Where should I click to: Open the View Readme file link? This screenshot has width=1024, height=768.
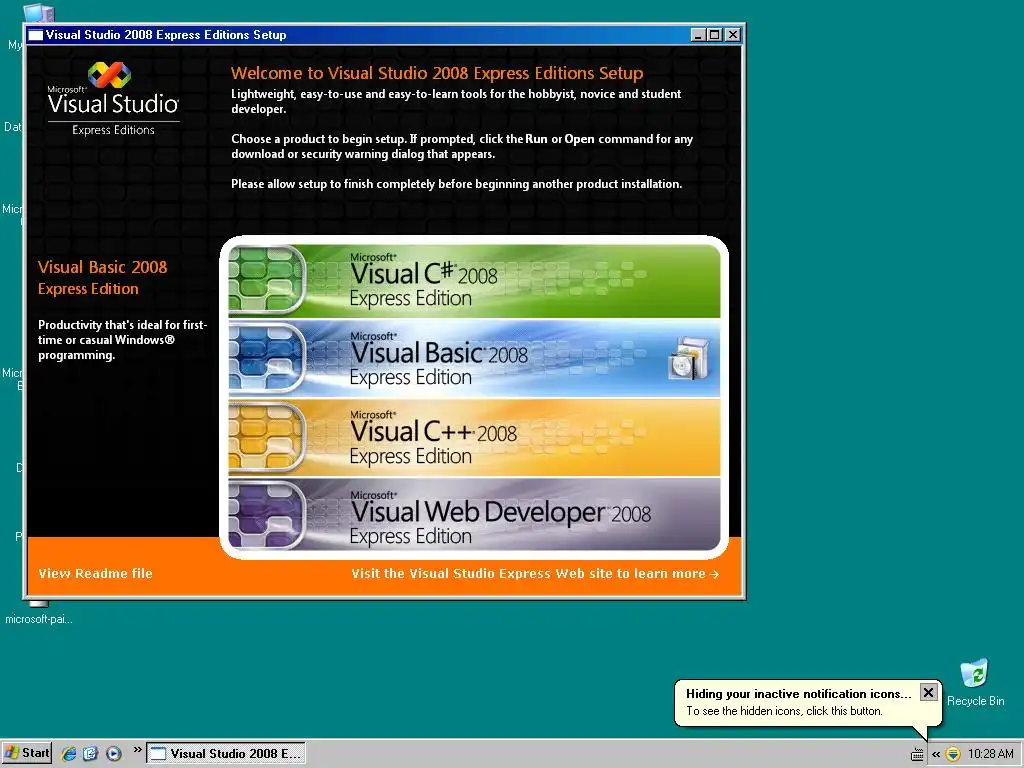coord(95,573)
